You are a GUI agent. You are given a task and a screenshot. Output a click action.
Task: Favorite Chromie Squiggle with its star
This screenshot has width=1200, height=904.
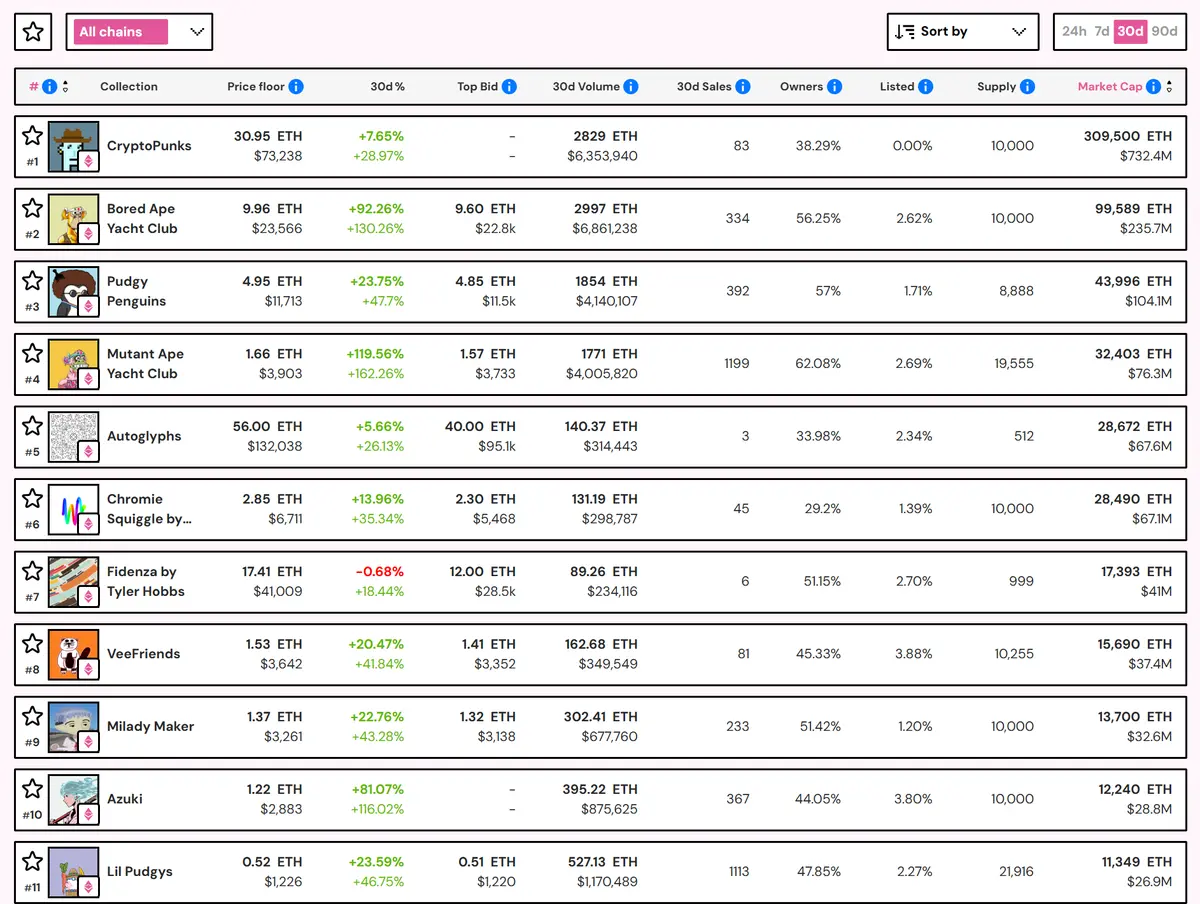point(33,498)
